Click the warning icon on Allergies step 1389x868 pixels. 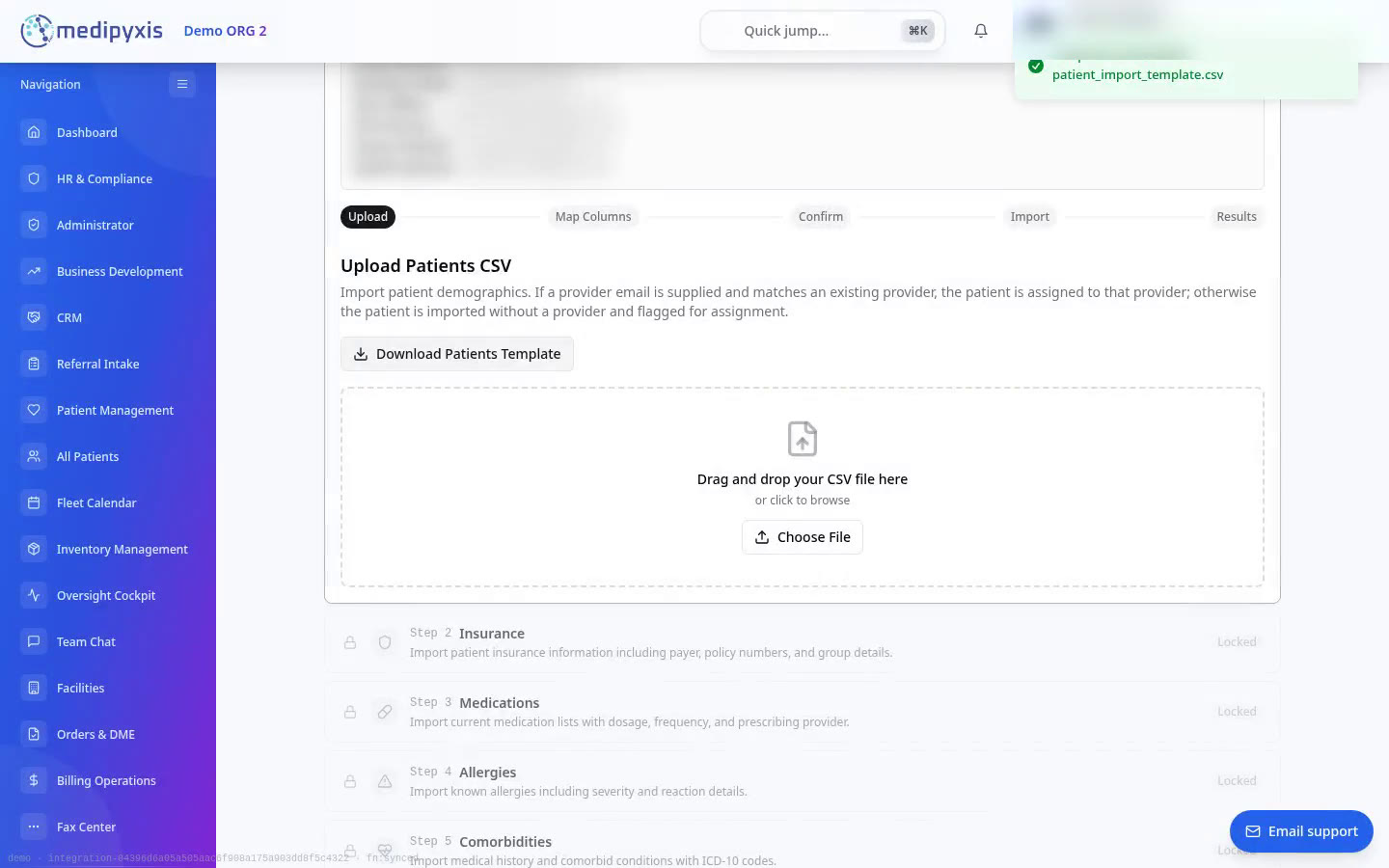click(385, 781)
